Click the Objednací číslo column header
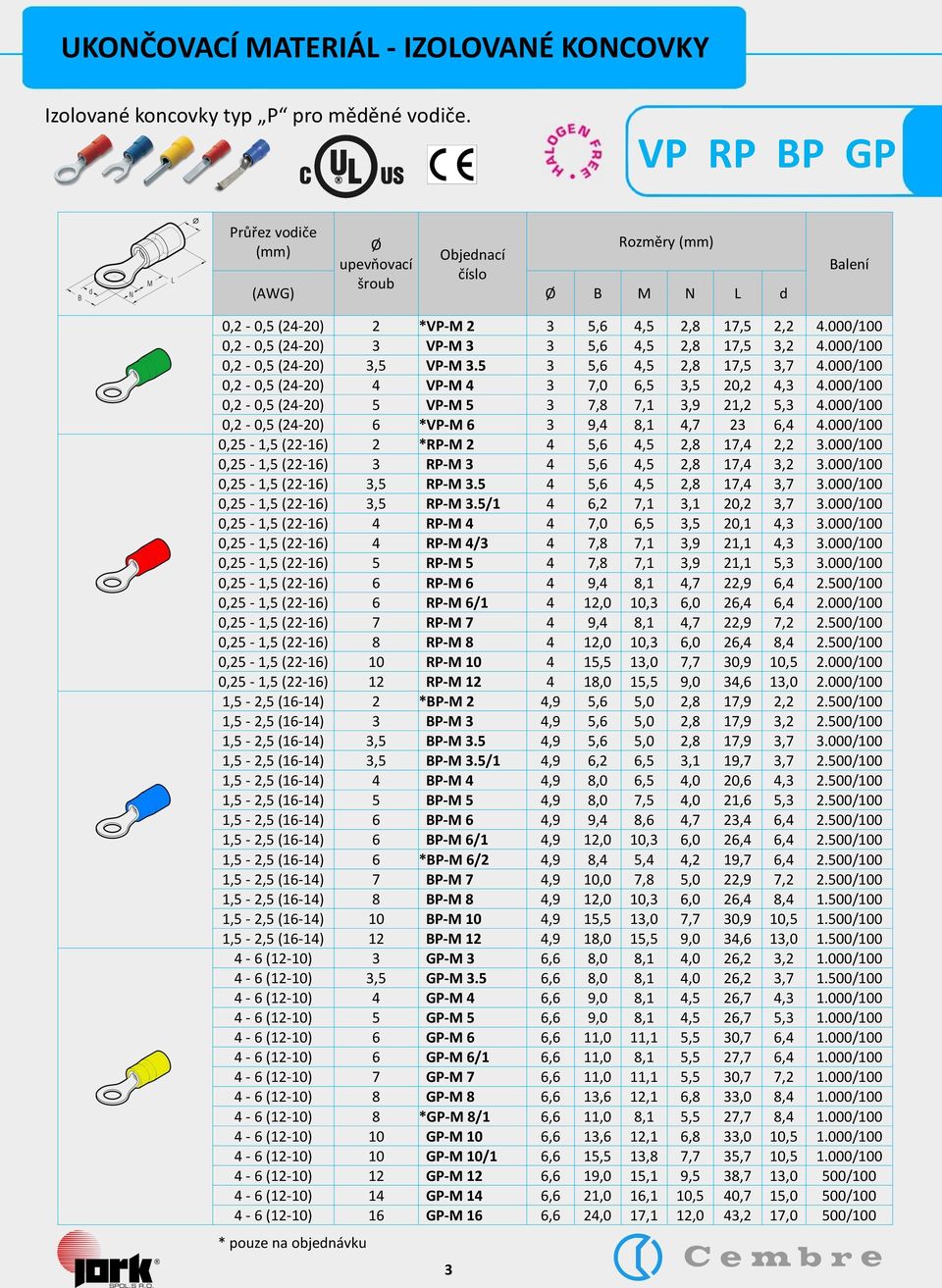The image size is (942, 1288). (x=472, y=264)
